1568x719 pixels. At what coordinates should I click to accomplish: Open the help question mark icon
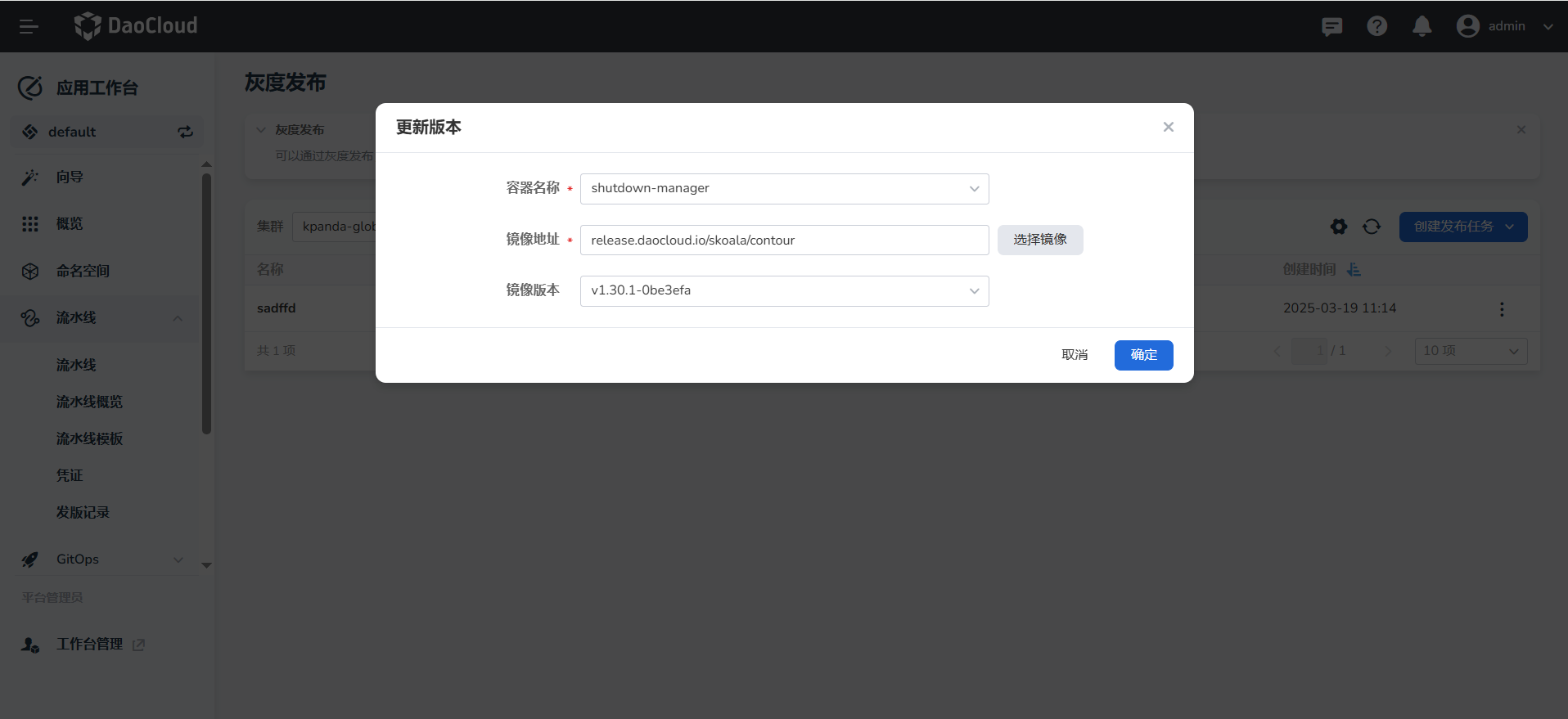tap(1377, 27)
